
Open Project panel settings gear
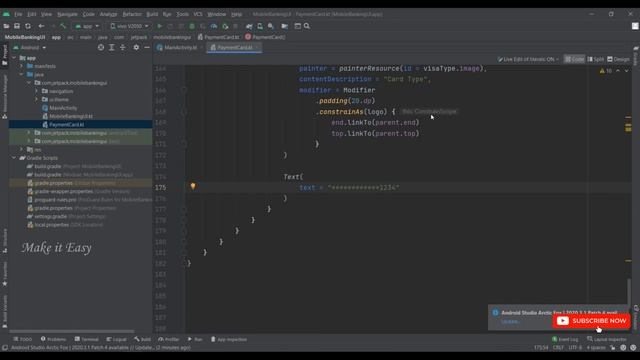click(x=136, y=47)
